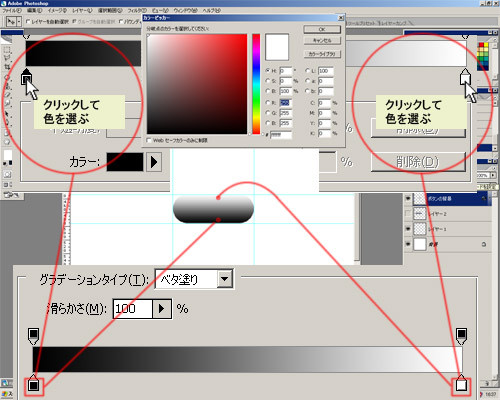Open ファイル menu
This screenshot has width=500, height=400.
pos(11,10)
